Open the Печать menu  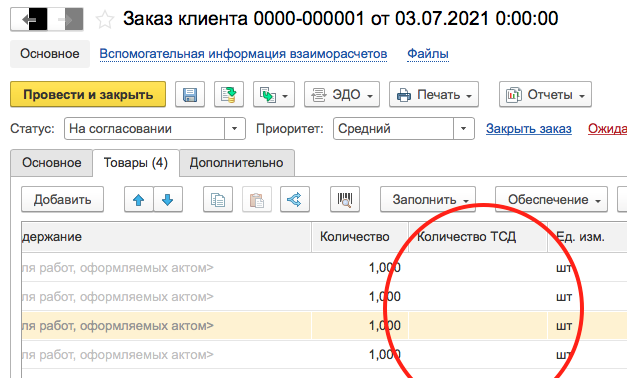click(434, 94)
